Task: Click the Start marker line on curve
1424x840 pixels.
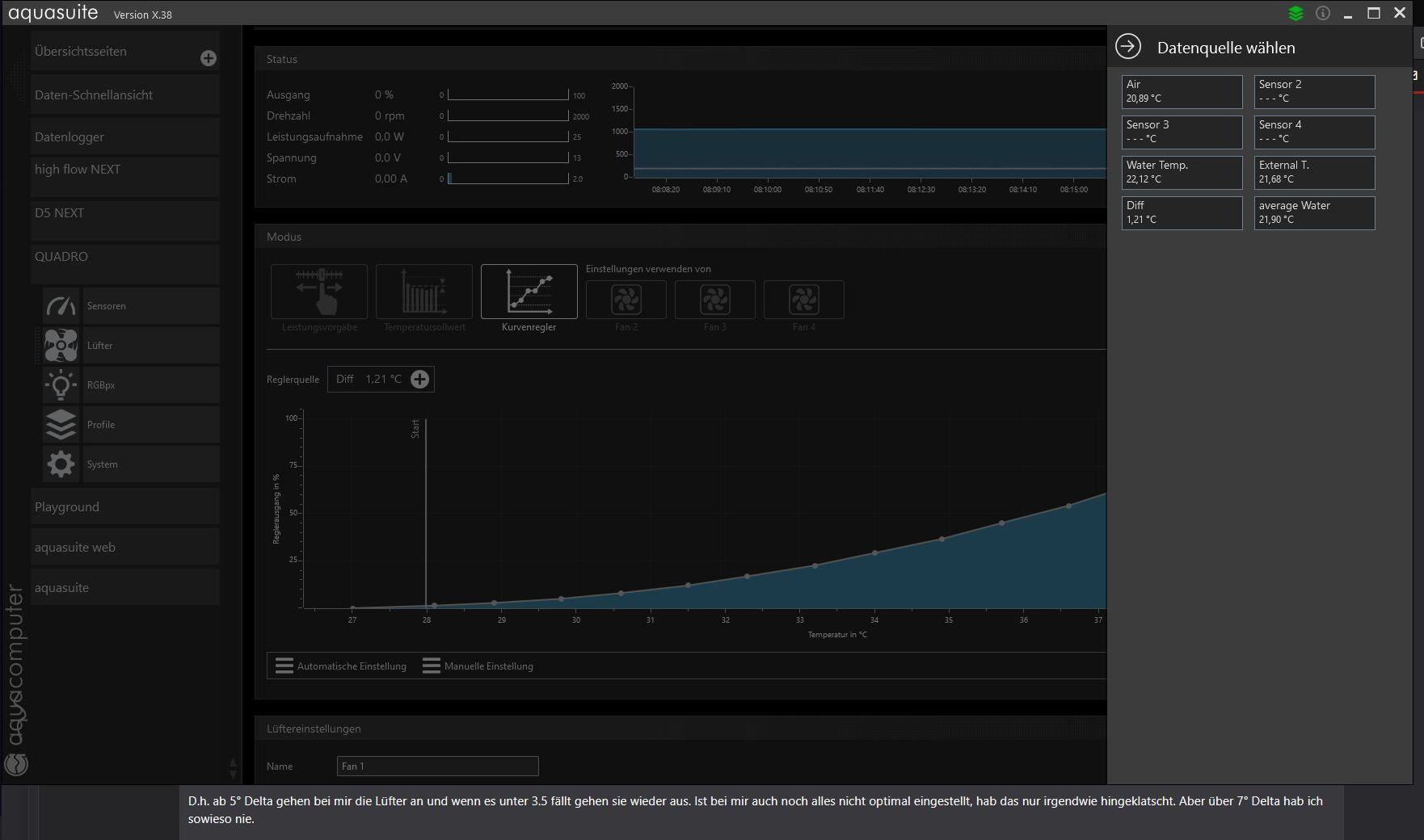Action: pos(426,513)
